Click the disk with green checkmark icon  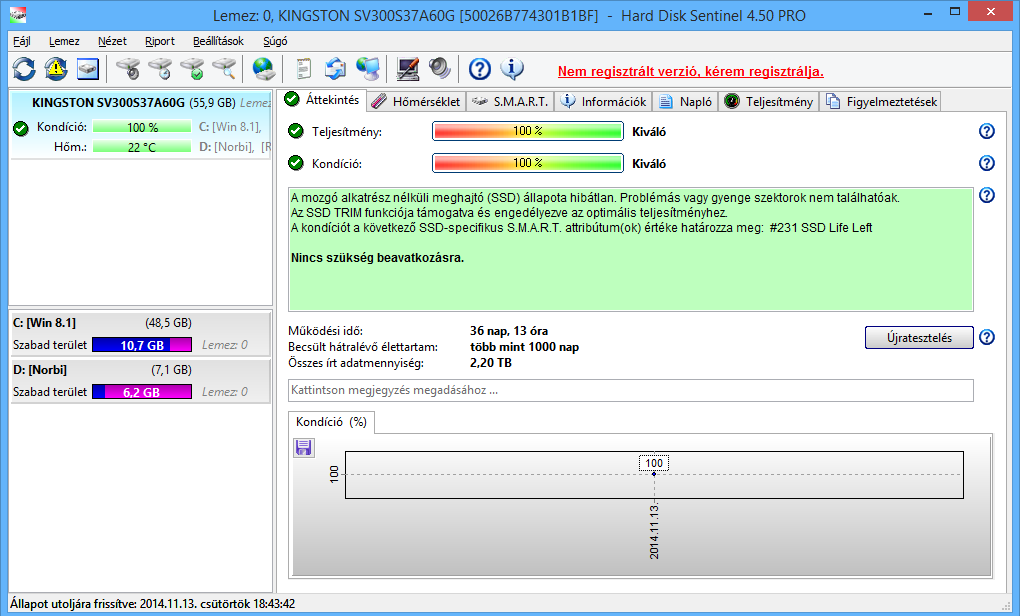click(192, 69)
